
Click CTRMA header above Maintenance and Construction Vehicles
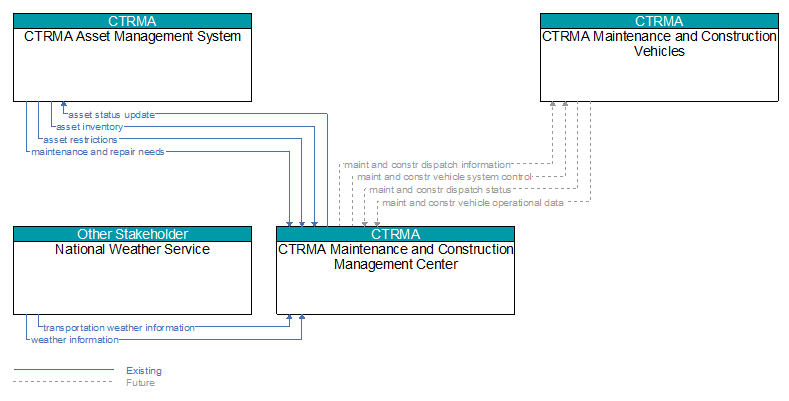[659, 21]
